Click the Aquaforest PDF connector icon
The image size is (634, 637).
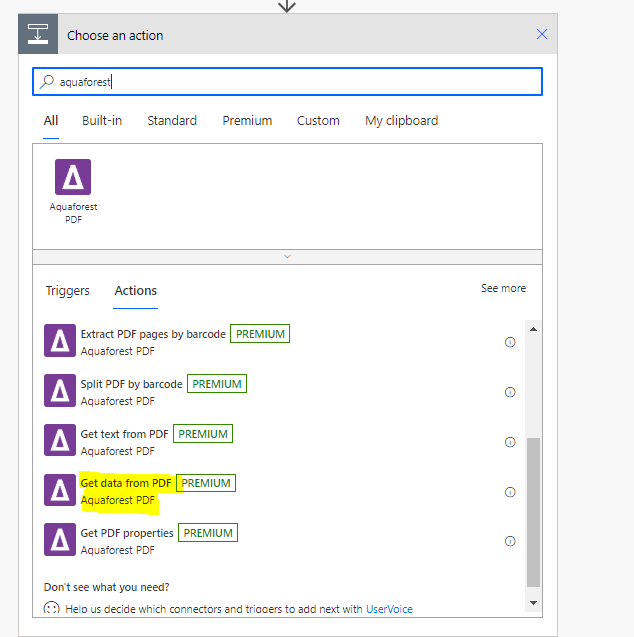pyautogui.click(x=73, y=177)
